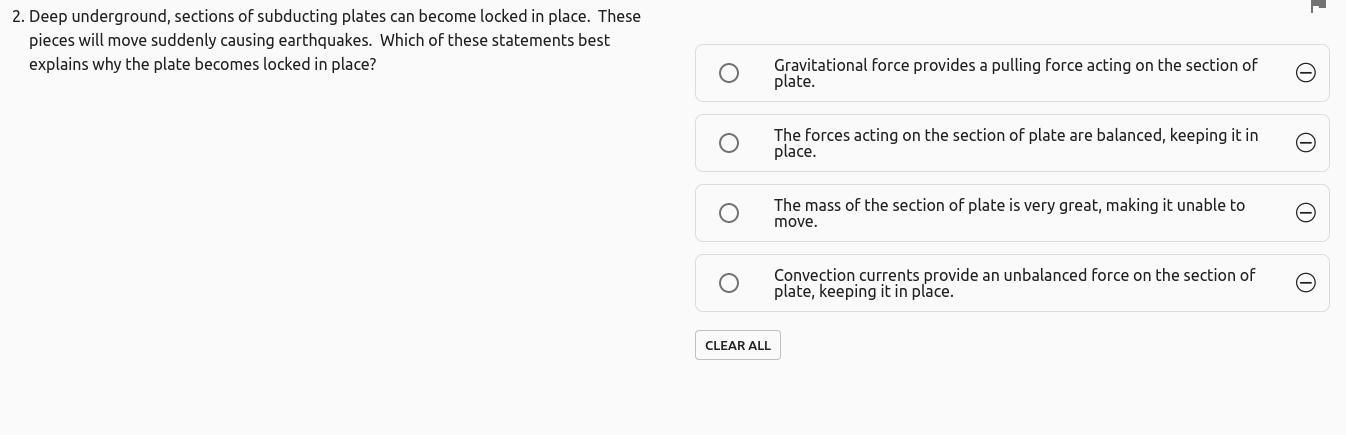Click the question 2 prompt text
1346x435 pixels.
[x=320, y=41]
